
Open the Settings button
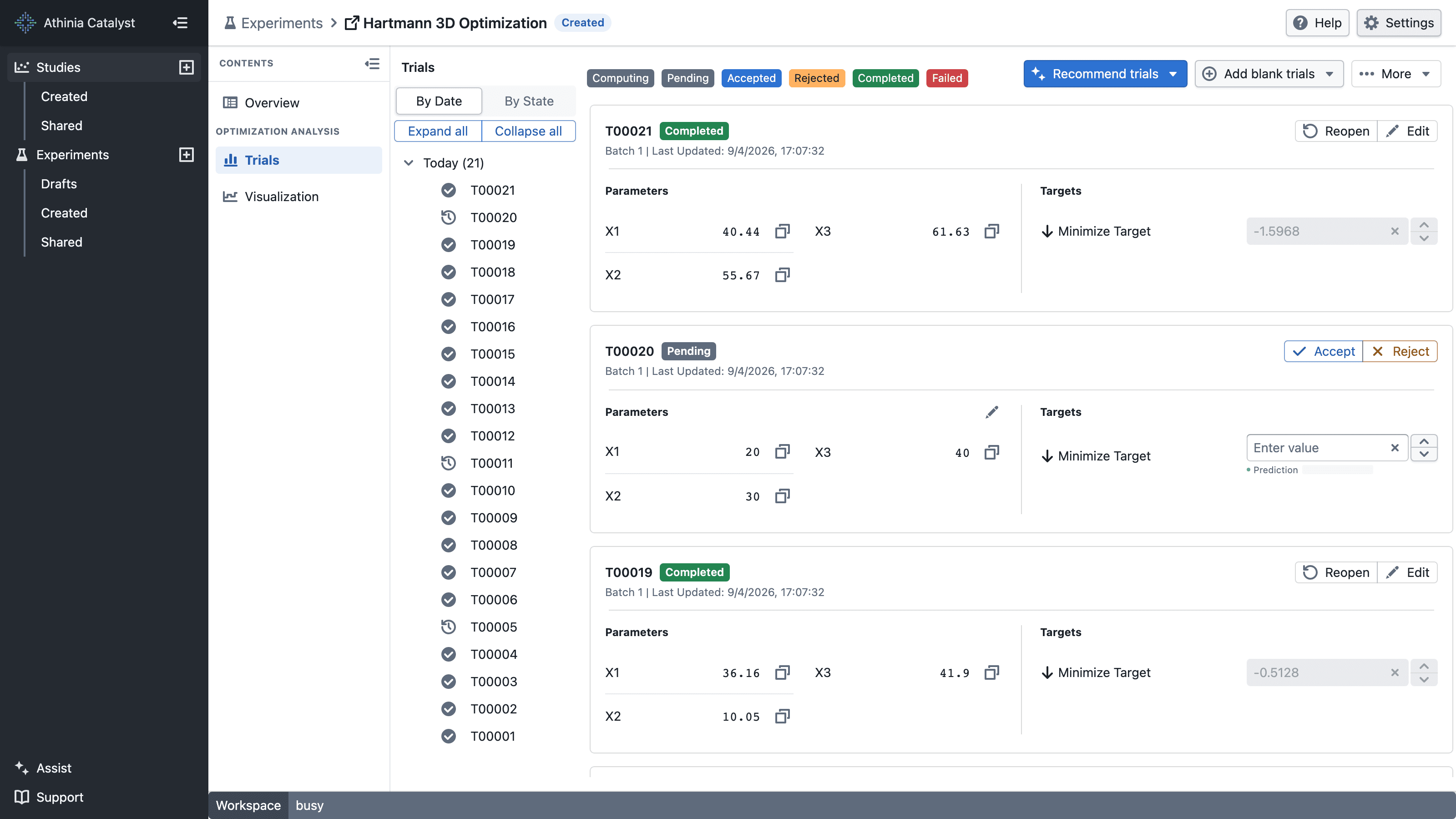[x=1399, y=23]
